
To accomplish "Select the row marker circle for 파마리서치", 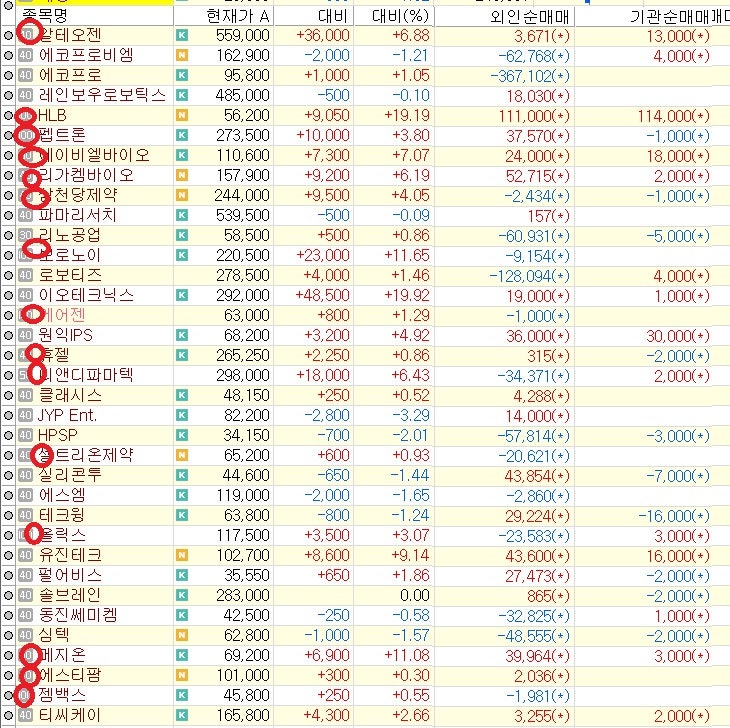I will [x=8, y=215].
